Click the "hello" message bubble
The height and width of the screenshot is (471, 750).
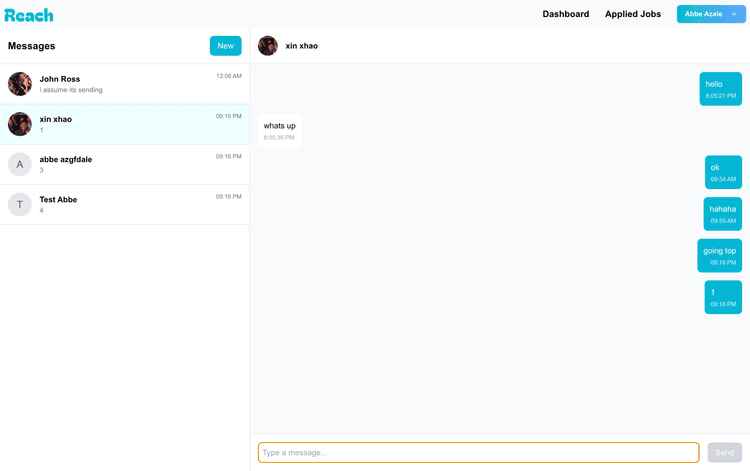pyautogui.click(x=720, y=89)
